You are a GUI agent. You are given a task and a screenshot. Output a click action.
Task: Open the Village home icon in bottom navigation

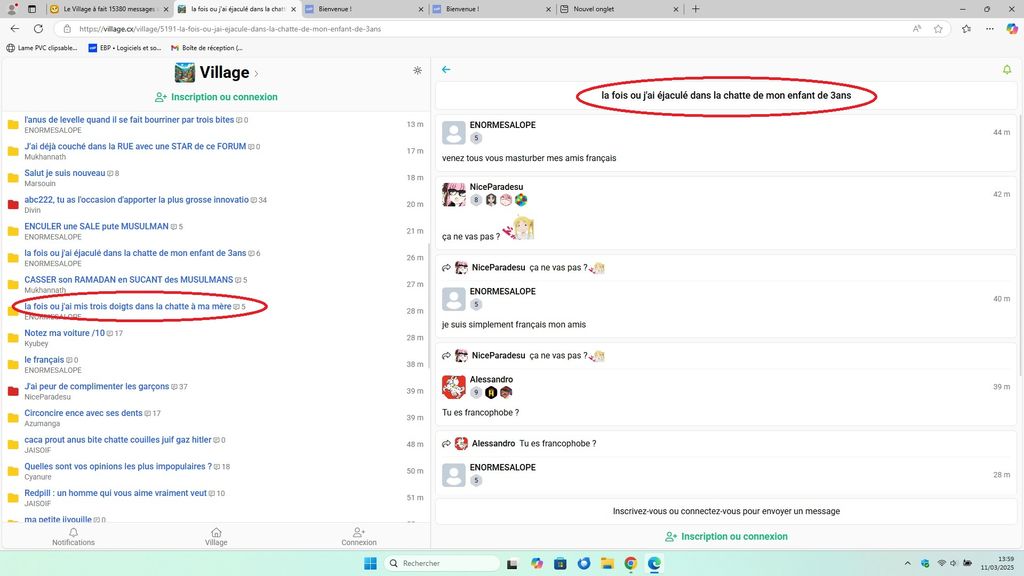[x=216, y=537]
